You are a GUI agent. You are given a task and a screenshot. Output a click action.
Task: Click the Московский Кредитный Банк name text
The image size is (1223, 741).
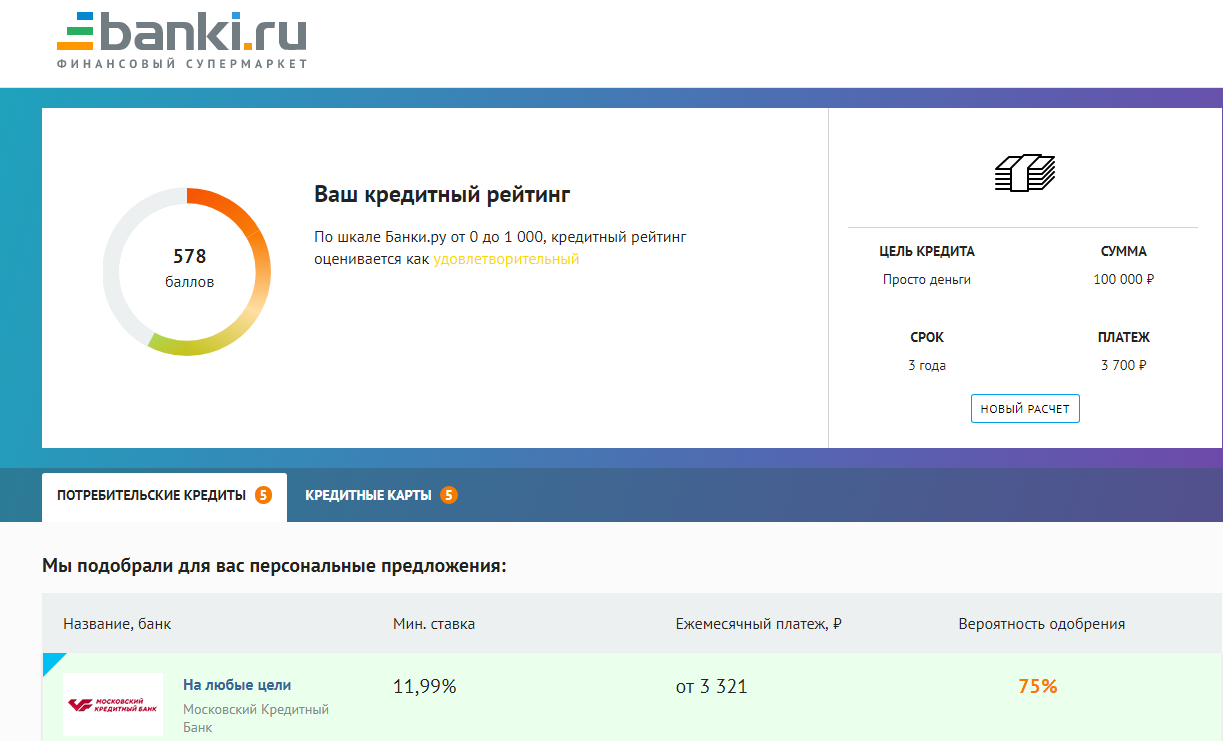point(255,718)
